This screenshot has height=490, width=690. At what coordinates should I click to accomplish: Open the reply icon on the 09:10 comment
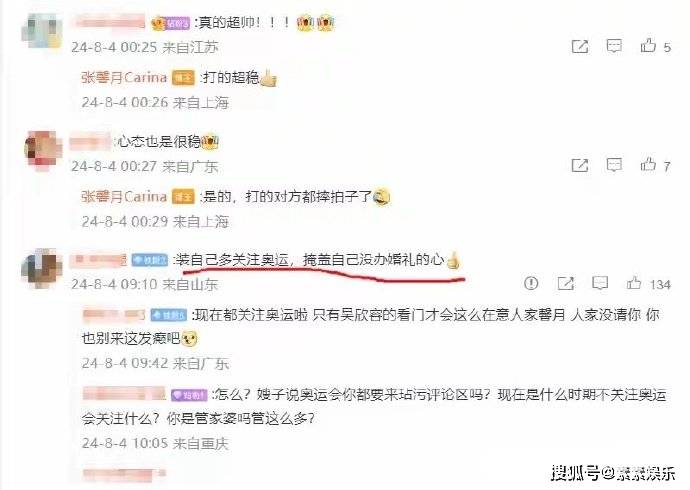[x=600, y=283]
